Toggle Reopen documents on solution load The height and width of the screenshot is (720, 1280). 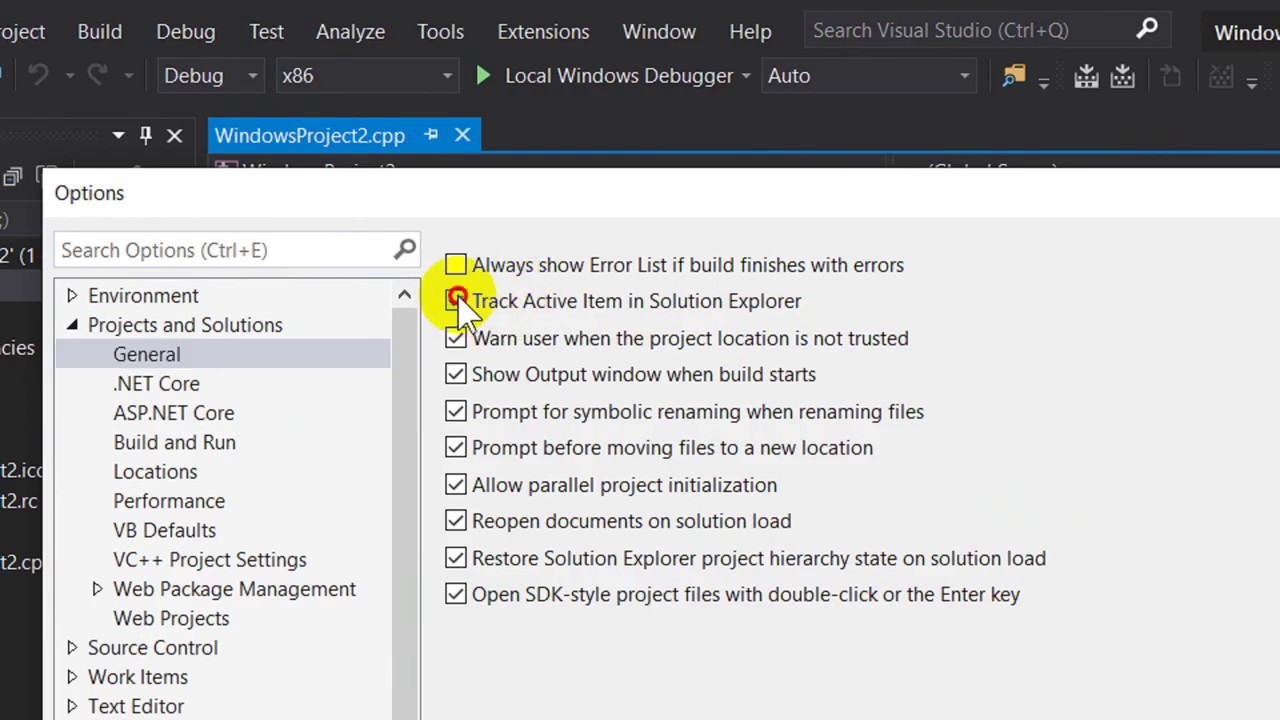tap(456, 521)
